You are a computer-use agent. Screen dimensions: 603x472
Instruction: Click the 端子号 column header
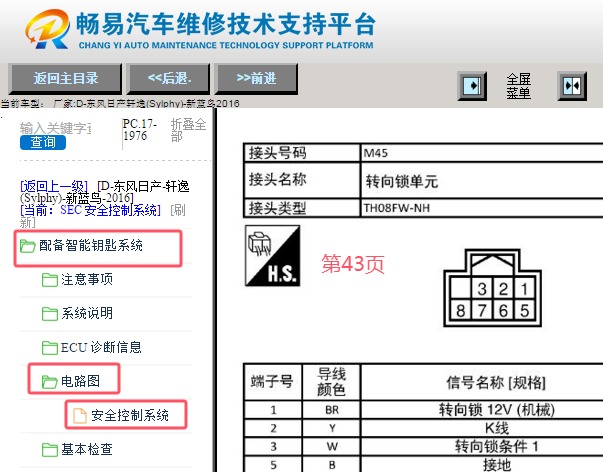[x=273, y=382]
